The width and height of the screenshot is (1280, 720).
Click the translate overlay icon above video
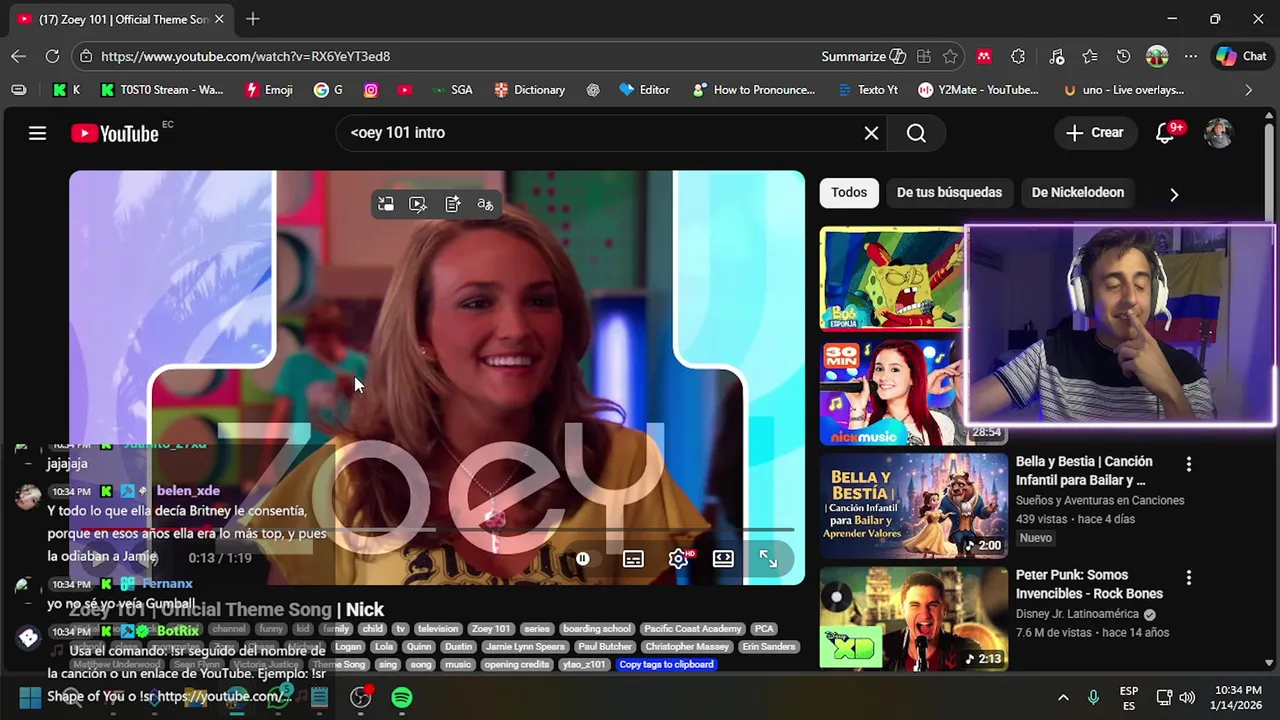point(485,204)
